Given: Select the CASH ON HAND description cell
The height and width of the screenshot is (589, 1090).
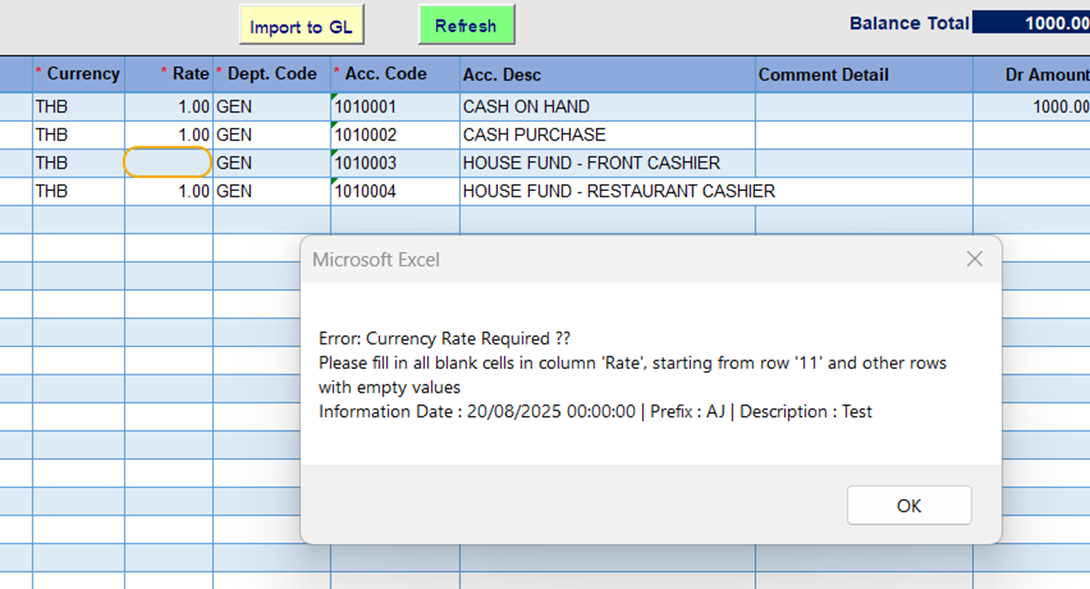Looking at the screenshot, I should pyautogui.click(x=606, y=107).
